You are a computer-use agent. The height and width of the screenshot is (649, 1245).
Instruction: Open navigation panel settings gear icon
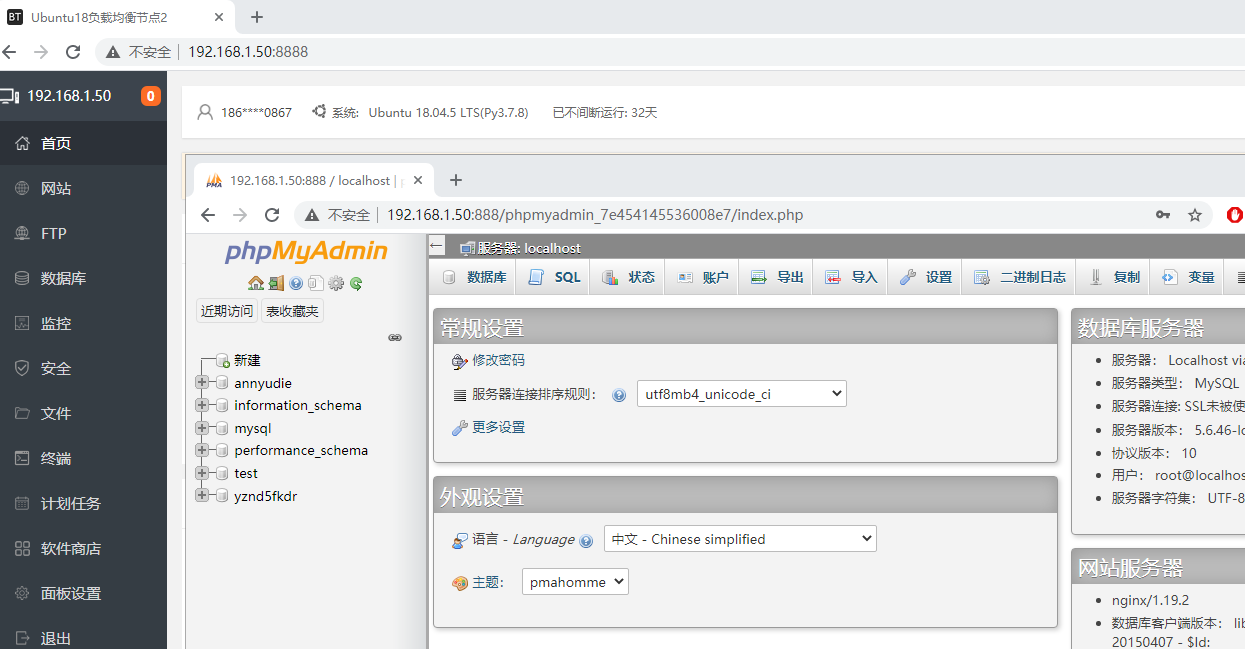(x=336, y=284)
